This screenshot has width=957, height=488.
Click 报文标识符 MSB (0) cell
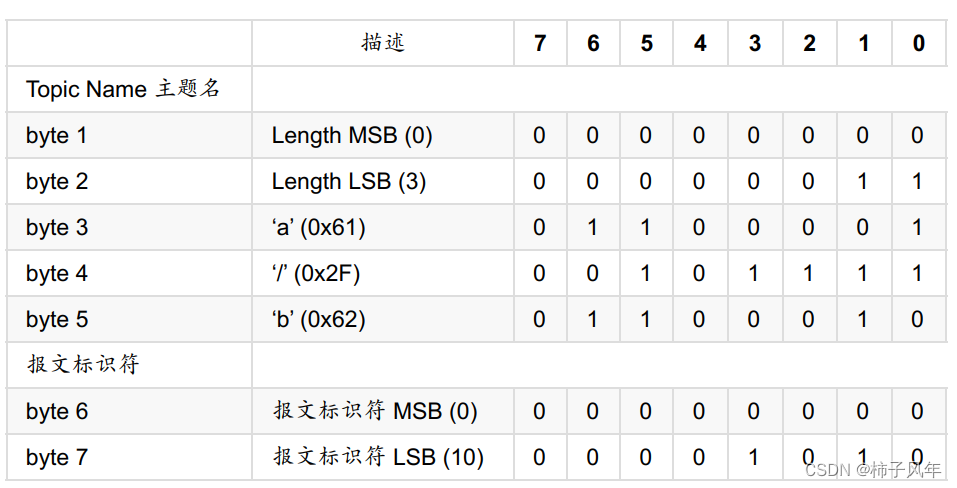pos(375,411)
